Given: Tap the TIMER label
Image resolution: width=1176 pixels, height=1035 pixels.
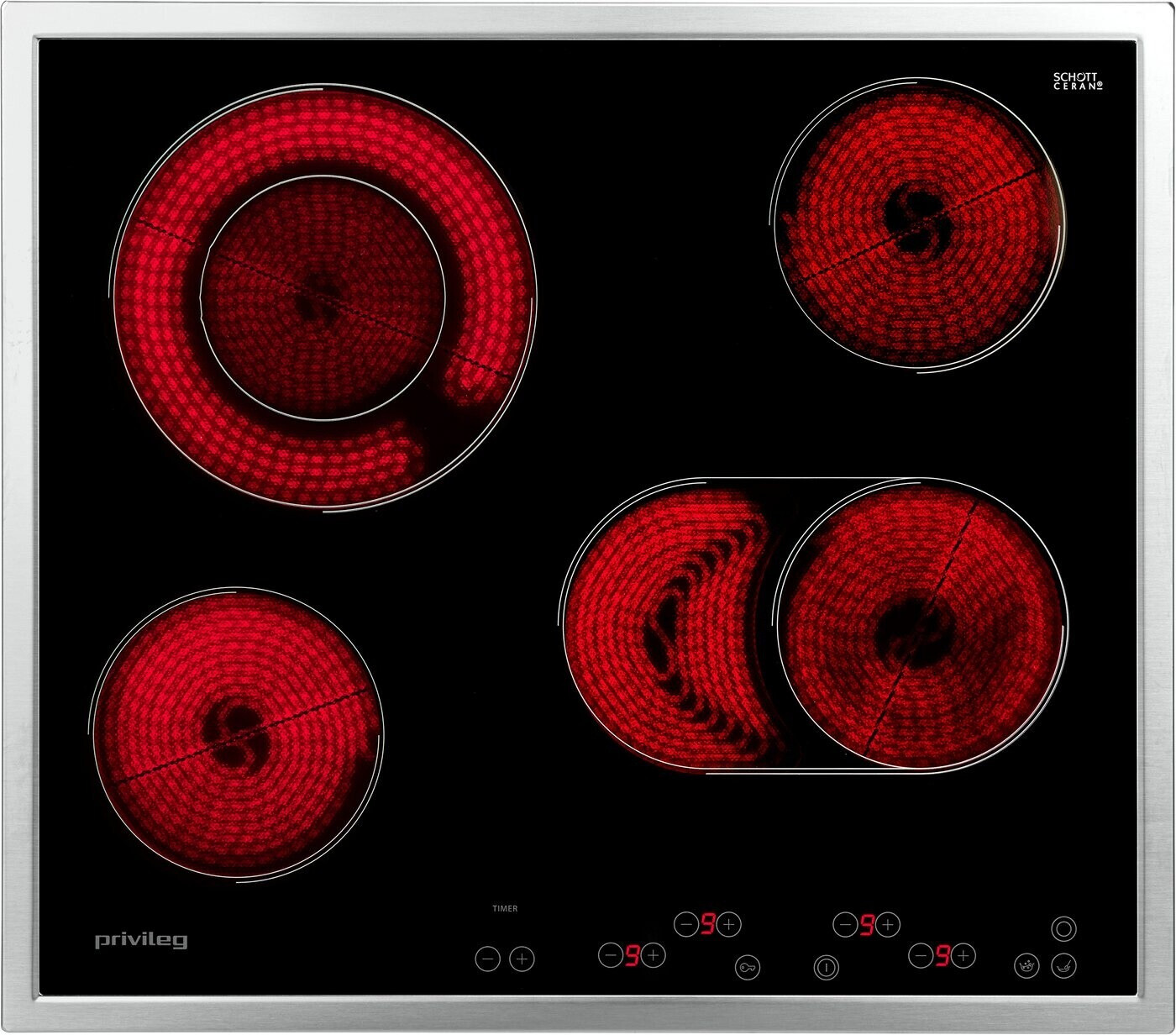Looking at the screenshot, I should point(505,908).
